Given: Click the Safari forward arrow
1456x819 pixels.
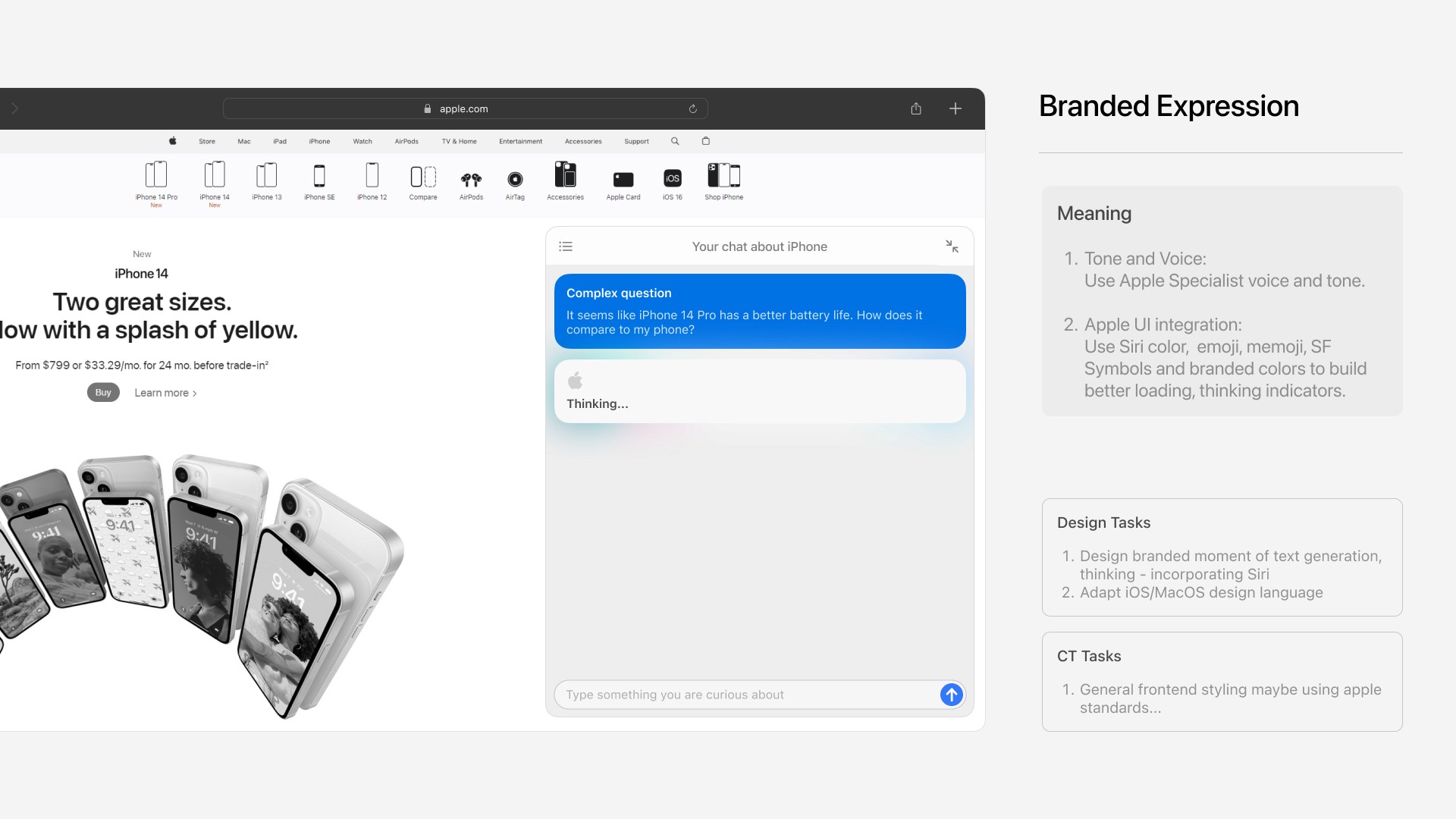Looking at the screenshot, I should [14, 108].
